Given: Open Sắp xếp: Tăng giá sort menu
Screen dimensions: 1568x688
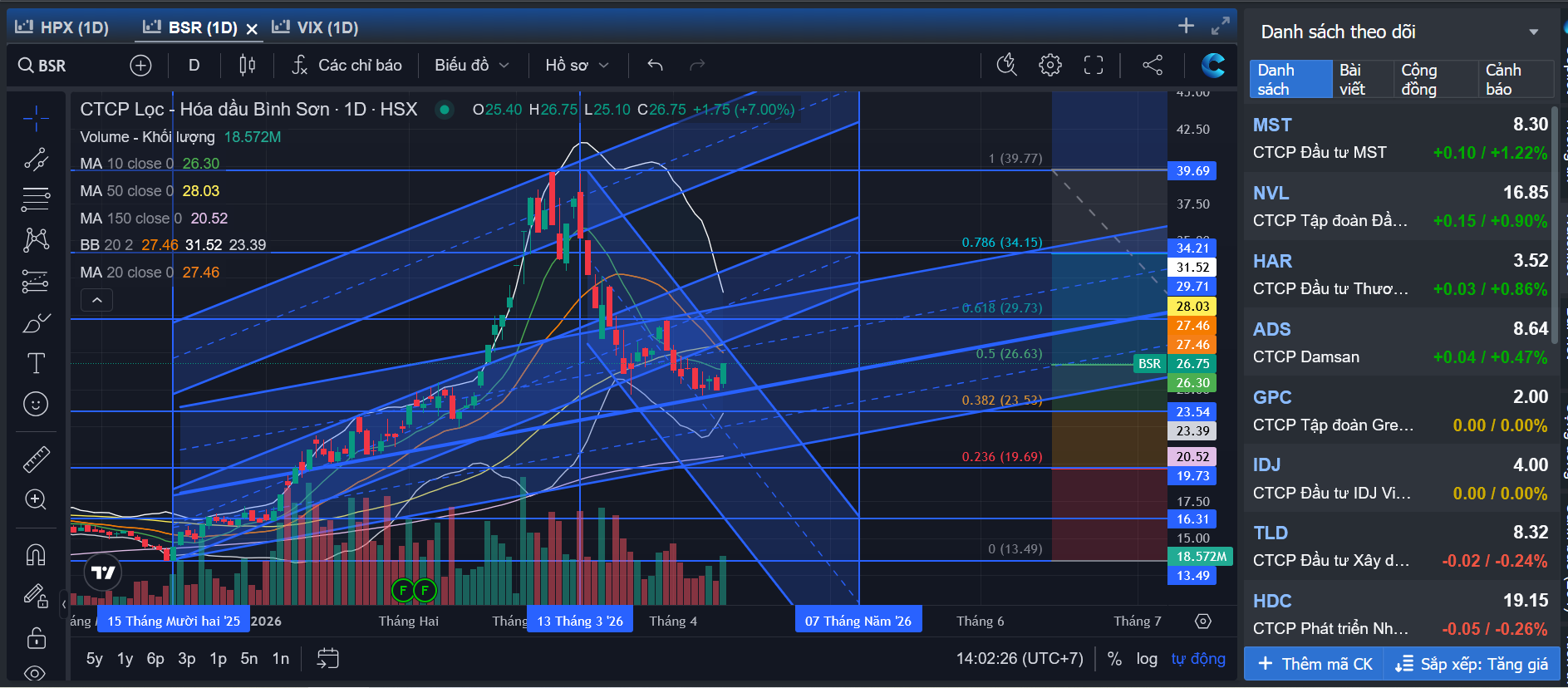Looking at the screenshot, I should click(x=1471, y=664).
